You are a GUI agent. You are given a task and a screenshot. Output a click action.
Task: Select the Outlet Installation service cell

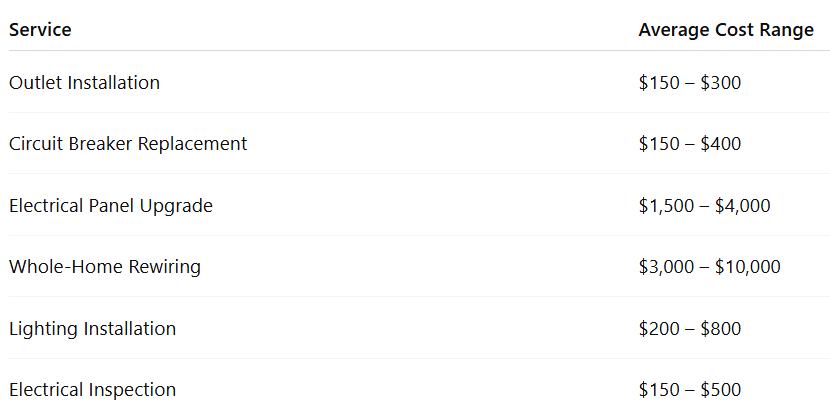[84, 83]
